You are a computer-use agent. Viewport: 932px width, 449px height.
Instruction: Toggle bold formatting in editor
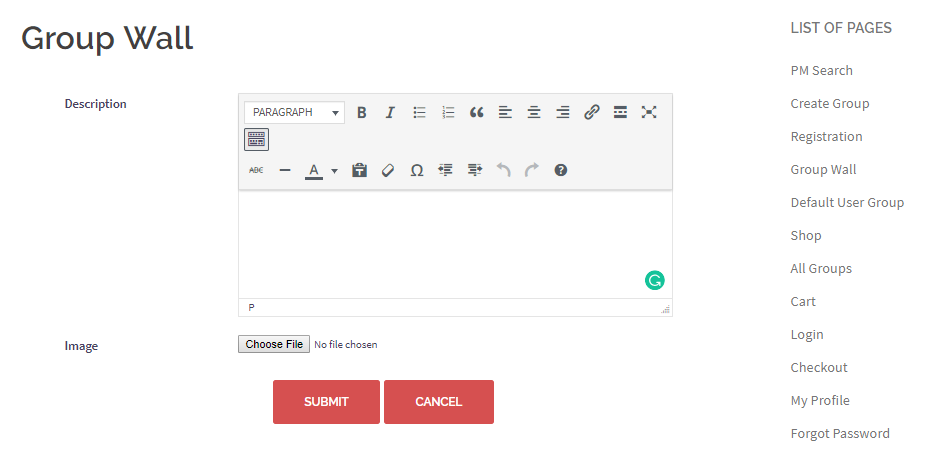click(x=361, y=112)
